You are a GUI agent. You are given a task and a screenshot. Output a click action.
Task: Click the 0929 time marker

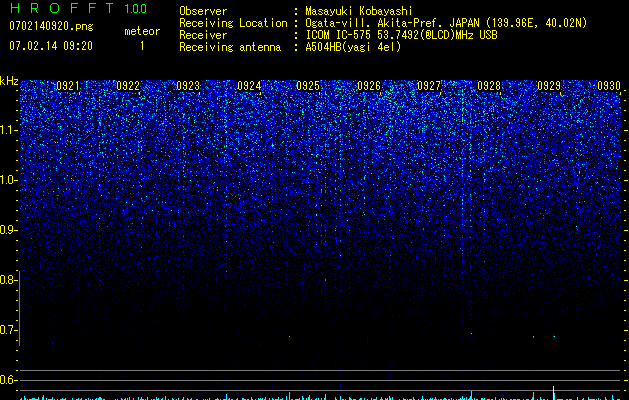[549, 86]
